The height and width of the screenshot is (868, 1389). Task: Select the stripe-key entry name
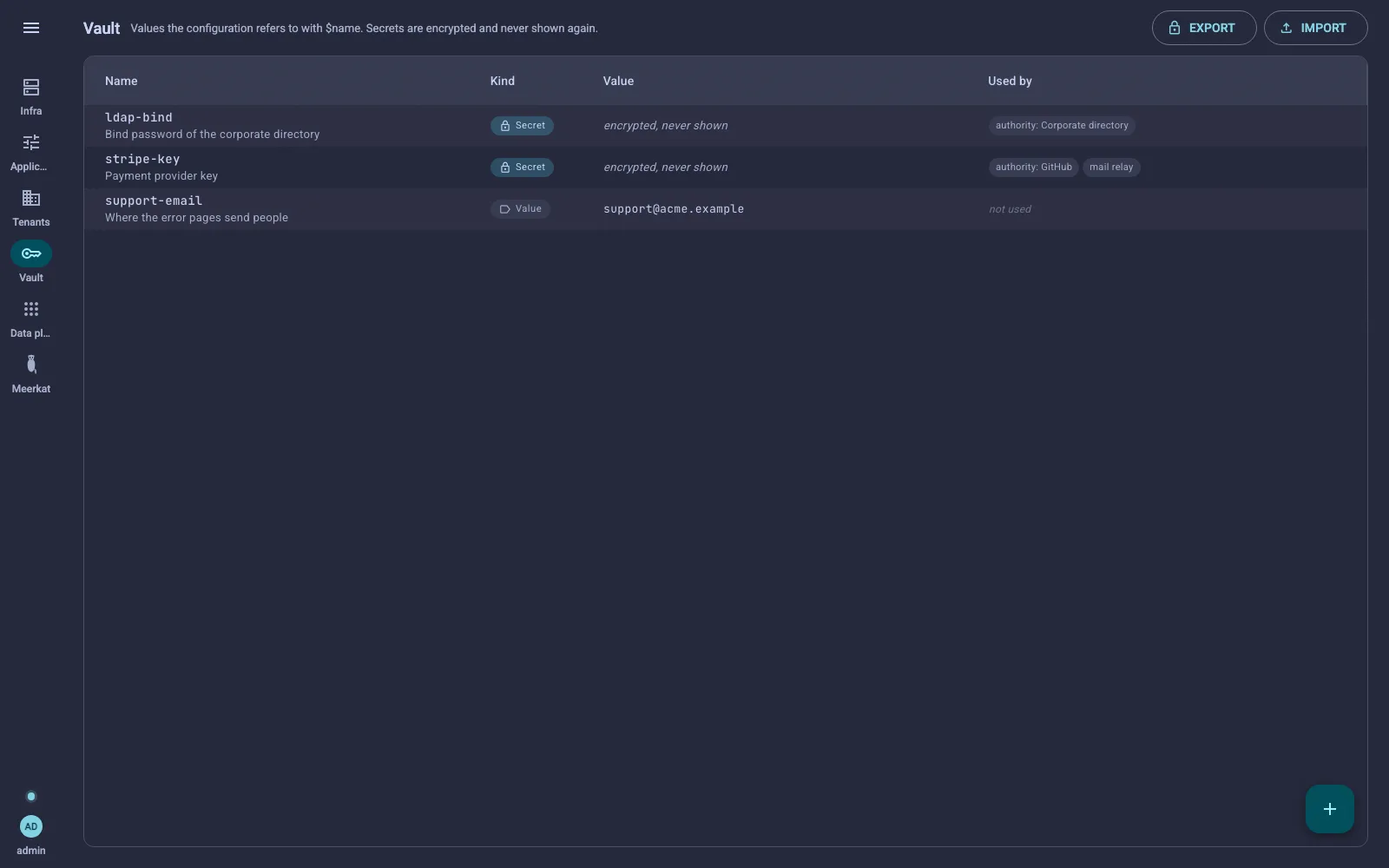coord(142,159)
